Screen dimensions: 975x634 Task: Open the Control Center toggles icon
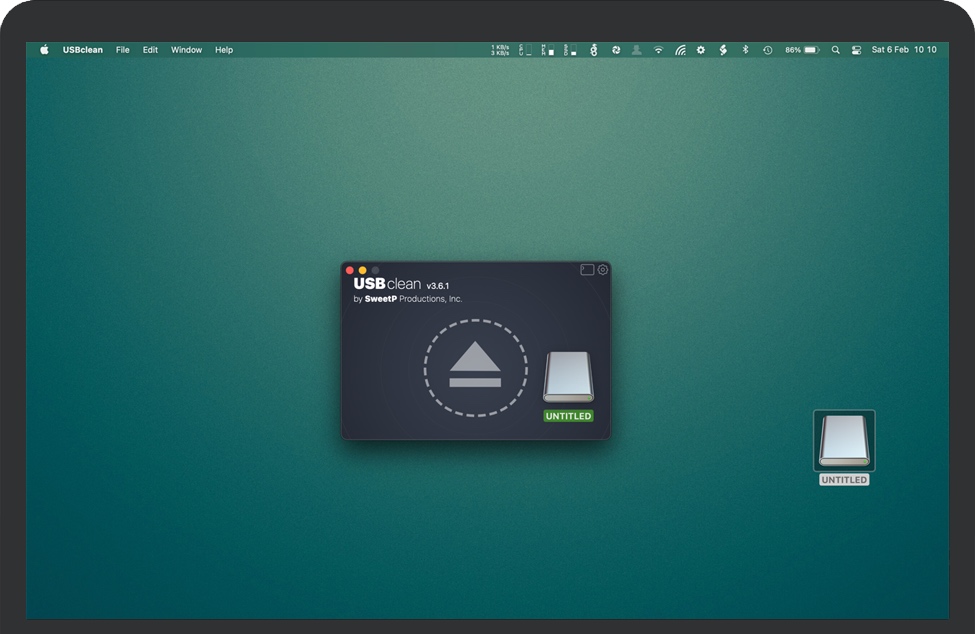[x=856, y=50]
